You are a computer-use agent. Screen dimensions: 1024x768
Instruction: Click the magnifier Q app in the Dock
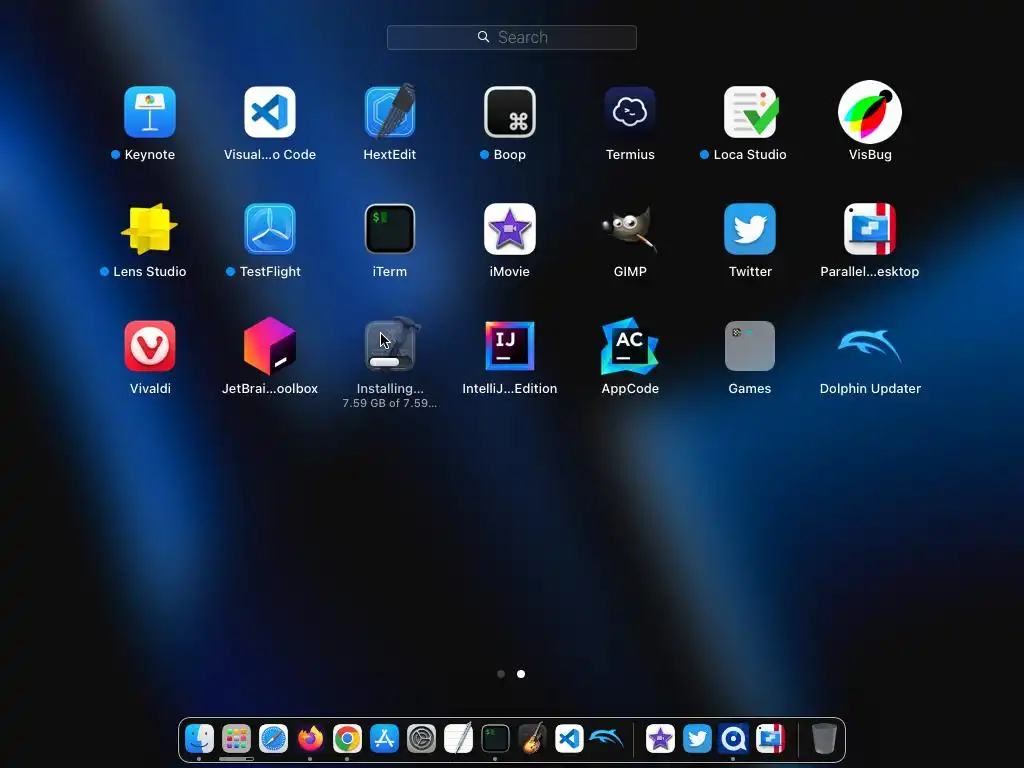pos(733,739)
